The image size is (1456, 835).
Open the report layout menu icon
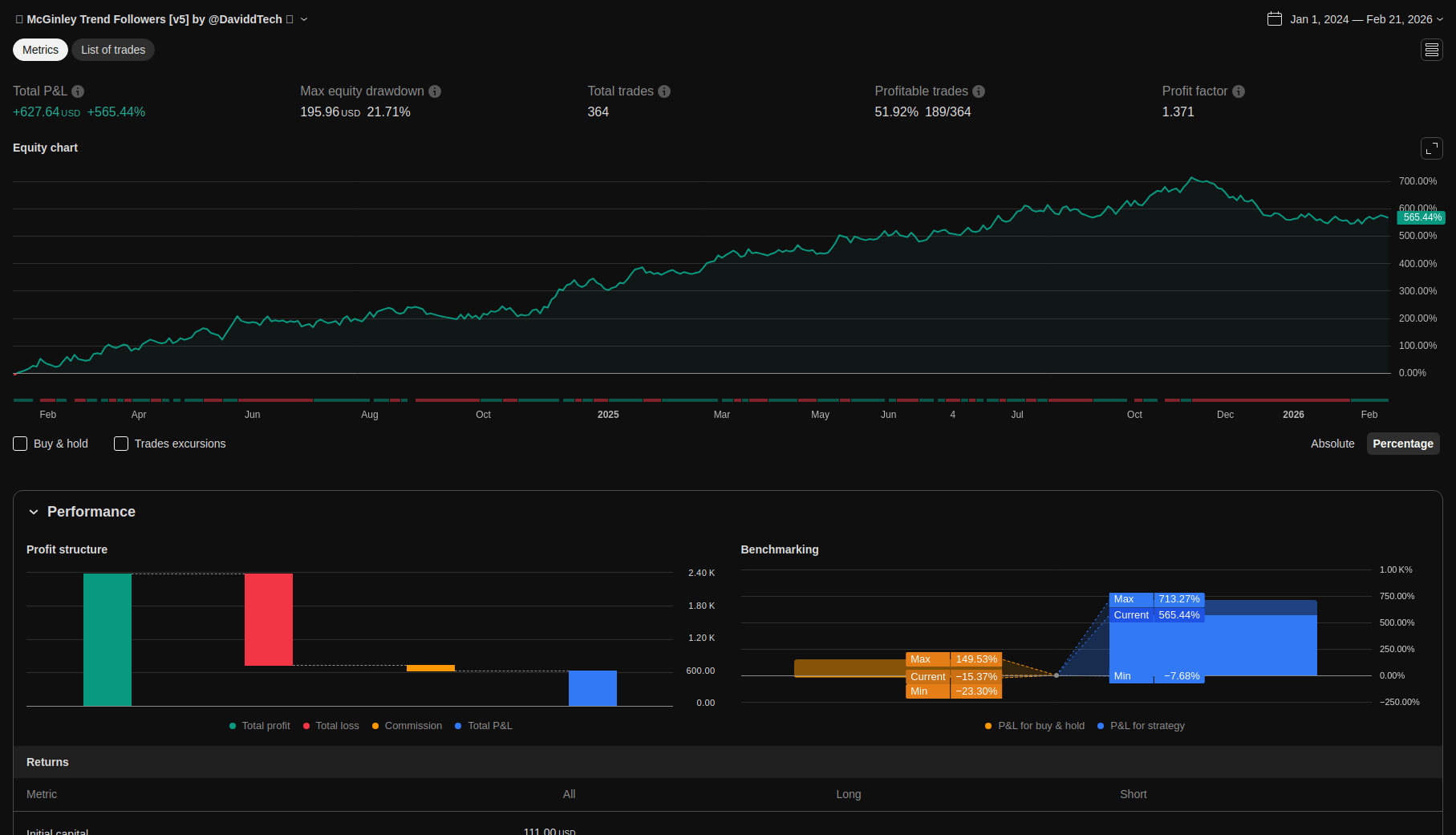click(1431, 50)
